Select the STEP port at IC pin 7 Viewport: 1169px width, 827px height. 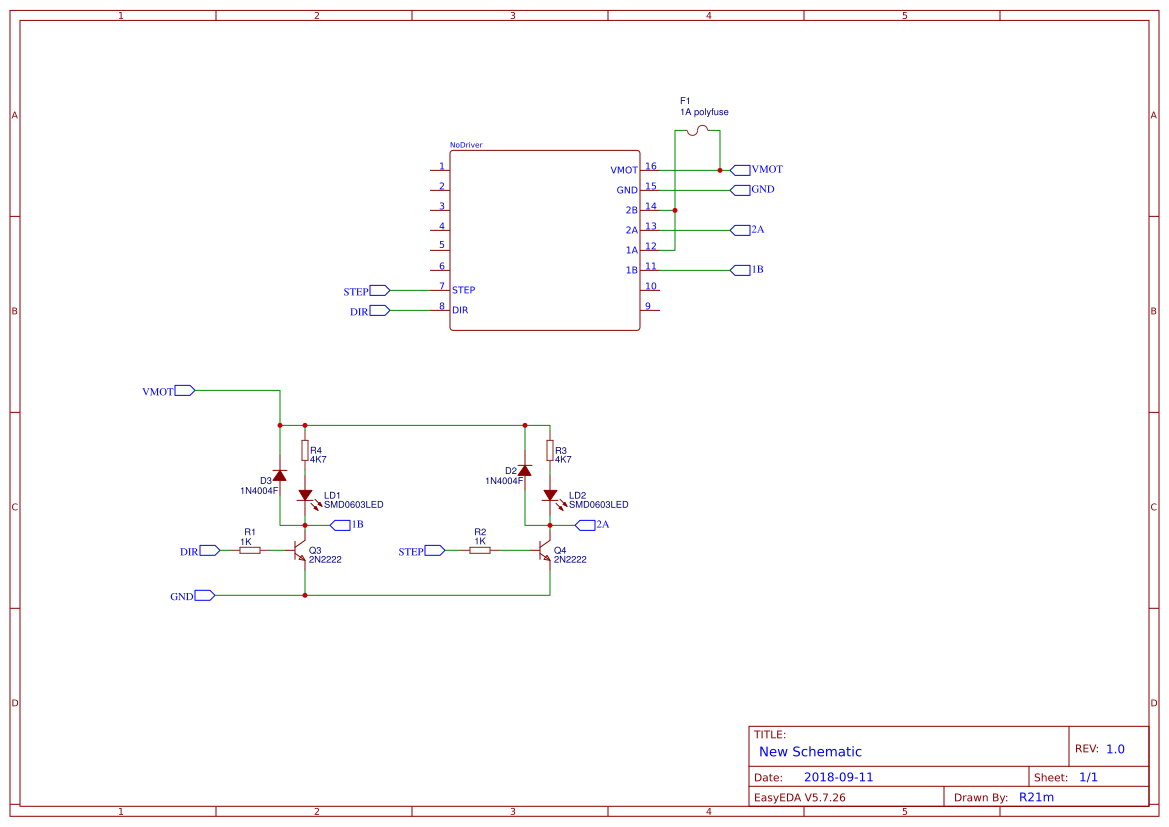pyautogui.click(x=379, y=290)
